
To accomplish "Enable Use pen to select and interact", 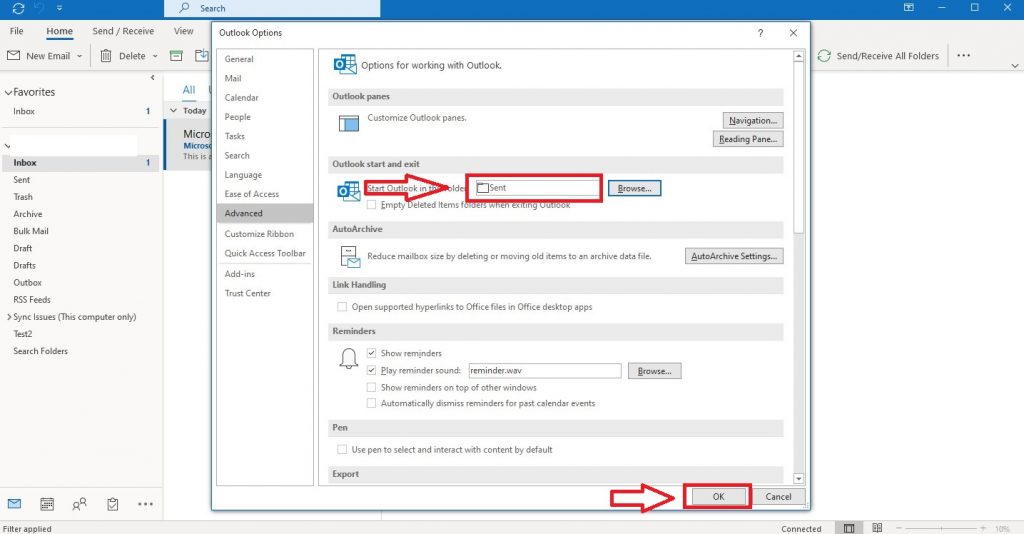I will click(342, 450).
